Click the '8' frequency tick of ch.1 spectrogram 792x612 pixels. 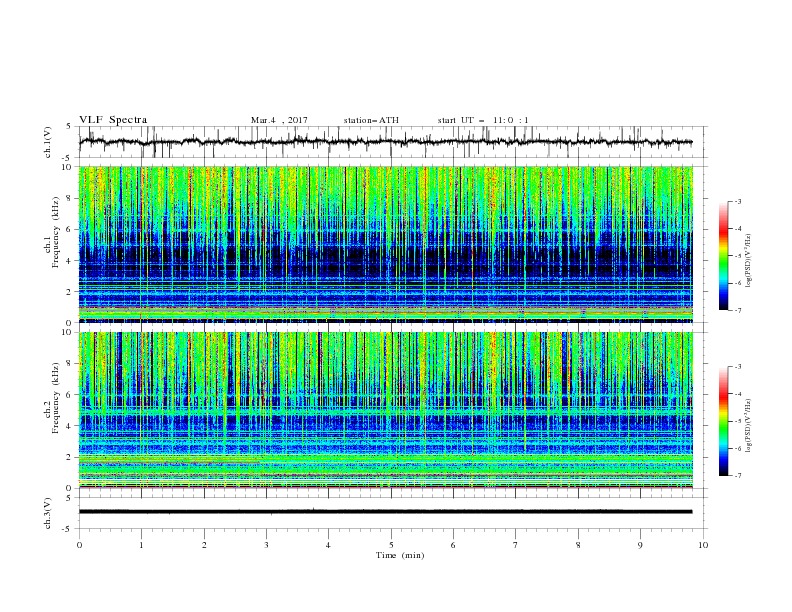point(70,198)
